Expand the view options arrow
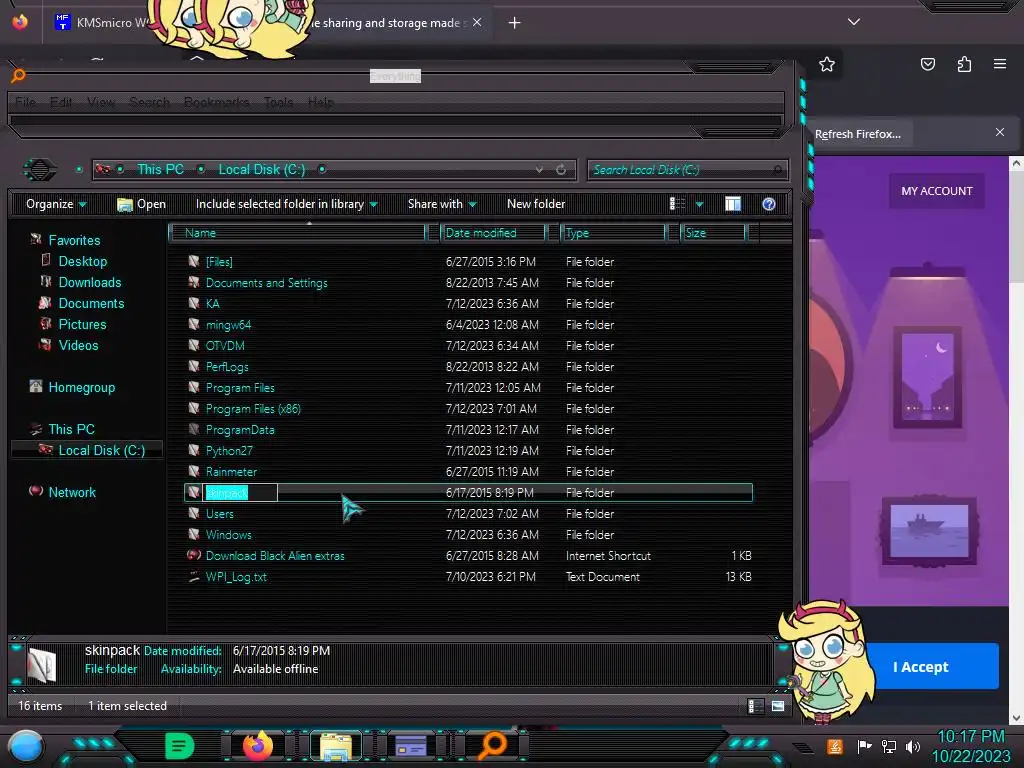The image size is (1024, 768). coord(699,204)
